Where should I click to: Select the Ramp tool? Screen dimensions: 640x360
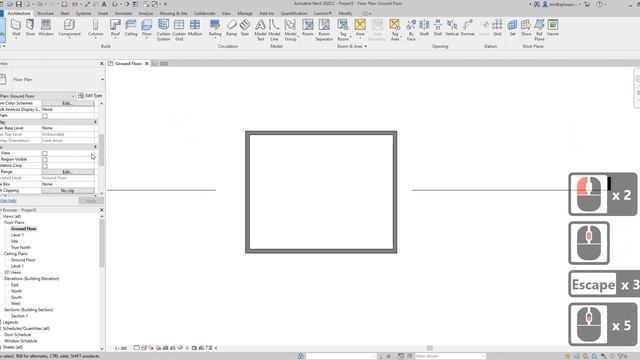(231, 28)
